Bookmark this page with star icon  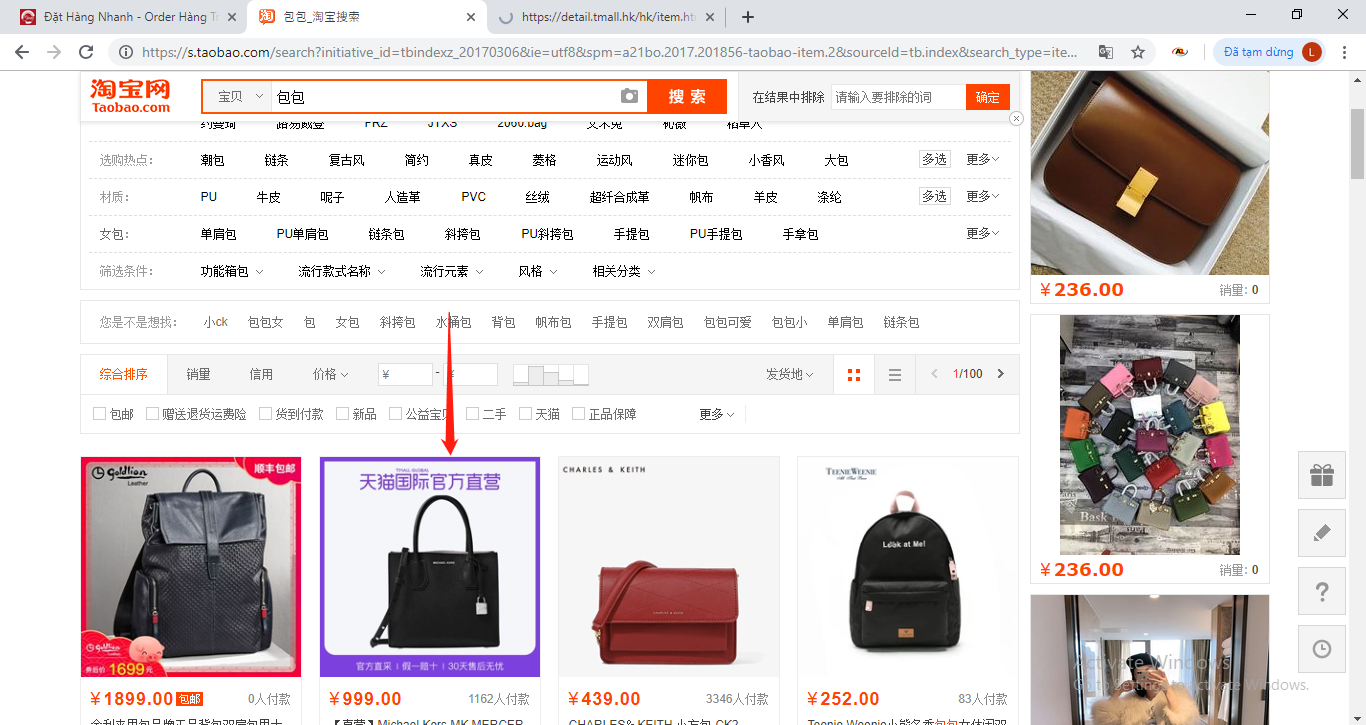click(x=1138, y=52)
